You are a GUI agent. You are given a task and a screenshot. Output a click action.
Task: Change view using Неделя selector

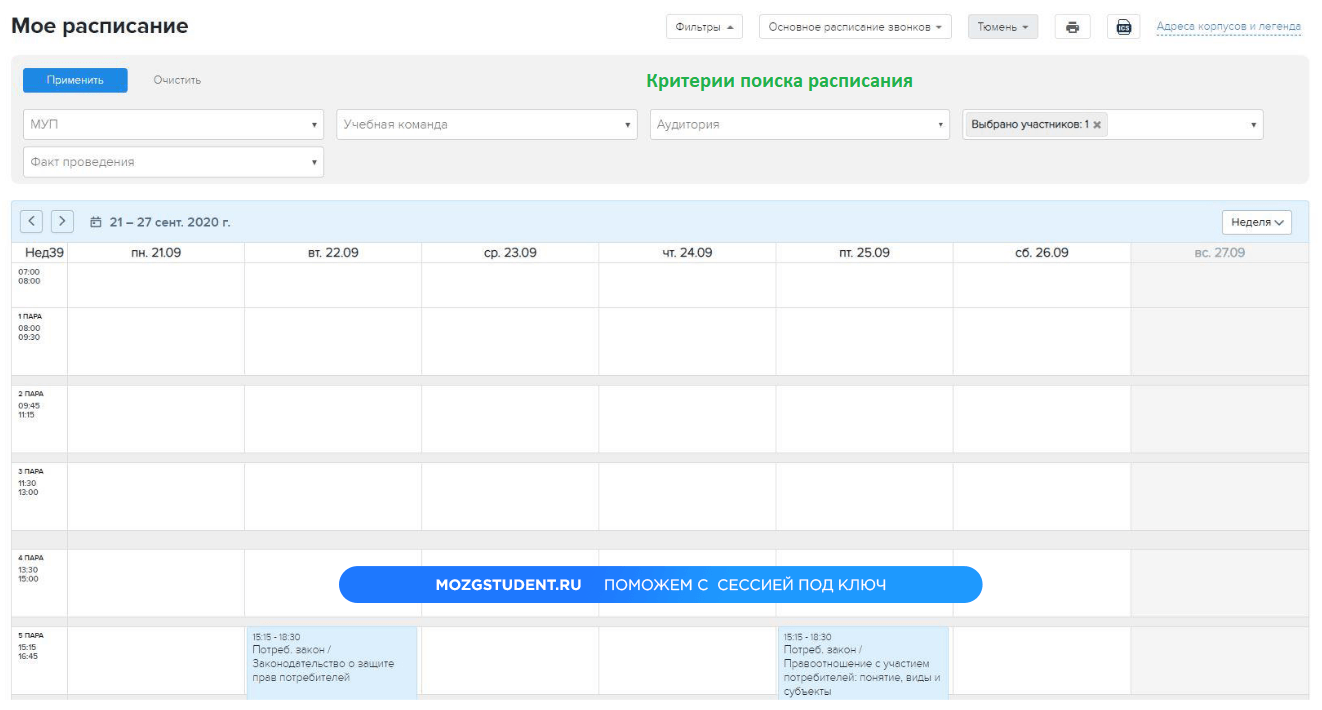(x=1256, y=222)
